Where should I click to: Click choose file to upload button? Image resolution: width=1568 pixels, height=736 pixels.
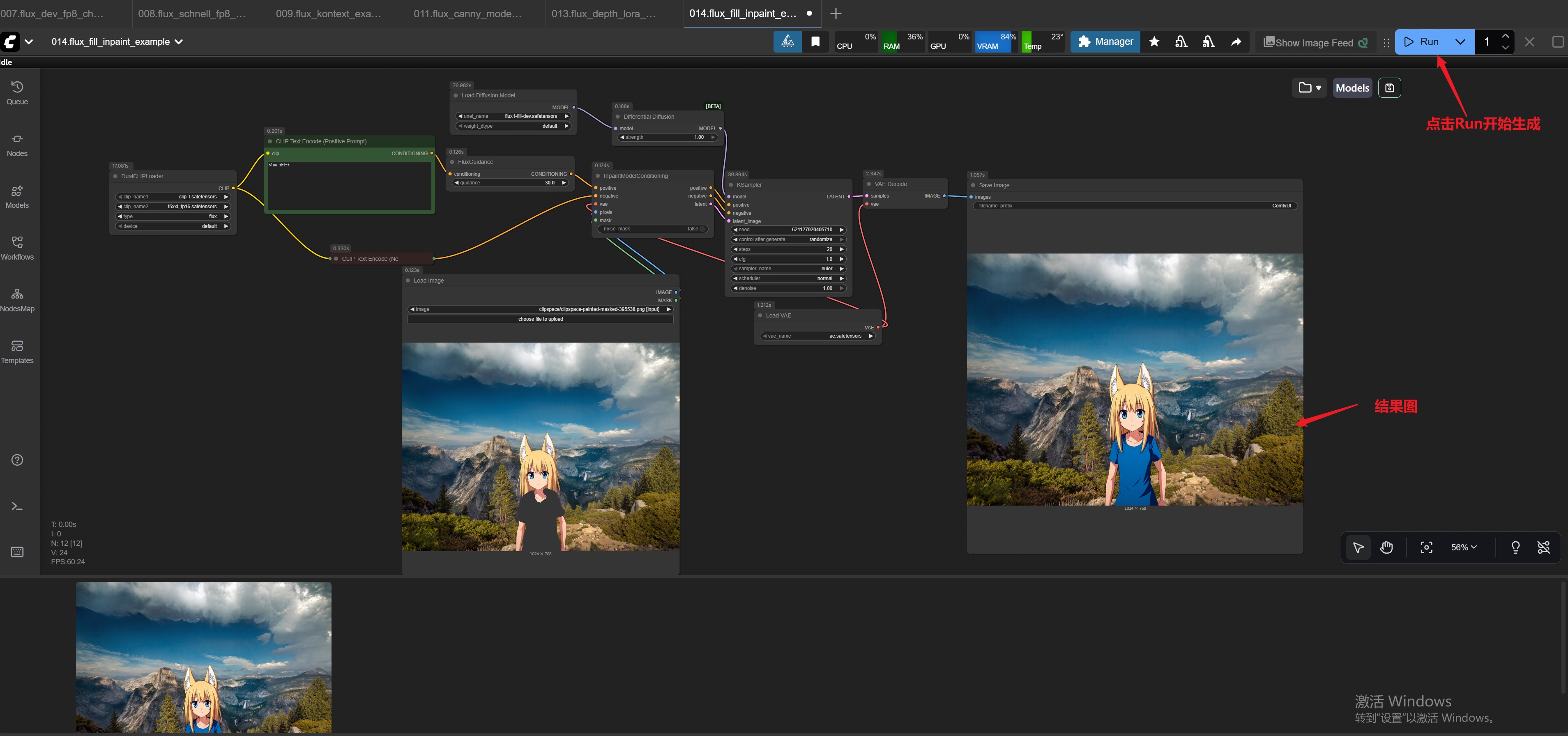[x=540, y=319]
